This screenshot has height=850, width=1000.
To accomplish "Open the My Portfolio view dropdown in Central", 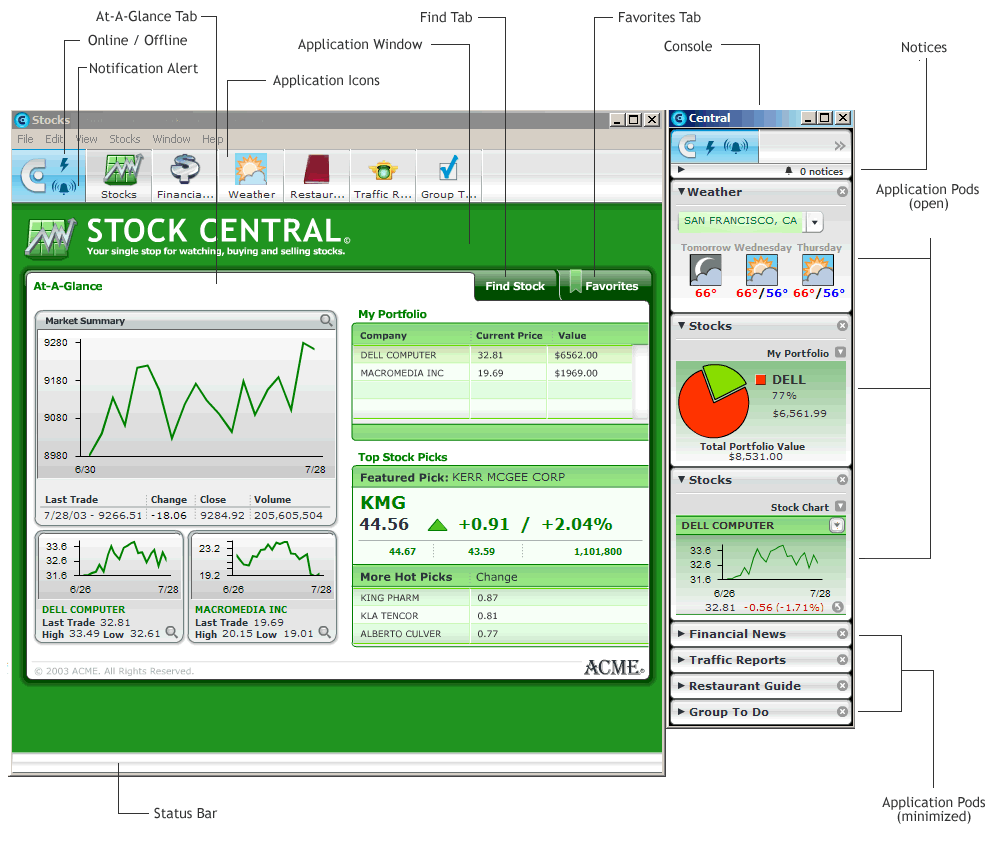I will tap(841, 352).
